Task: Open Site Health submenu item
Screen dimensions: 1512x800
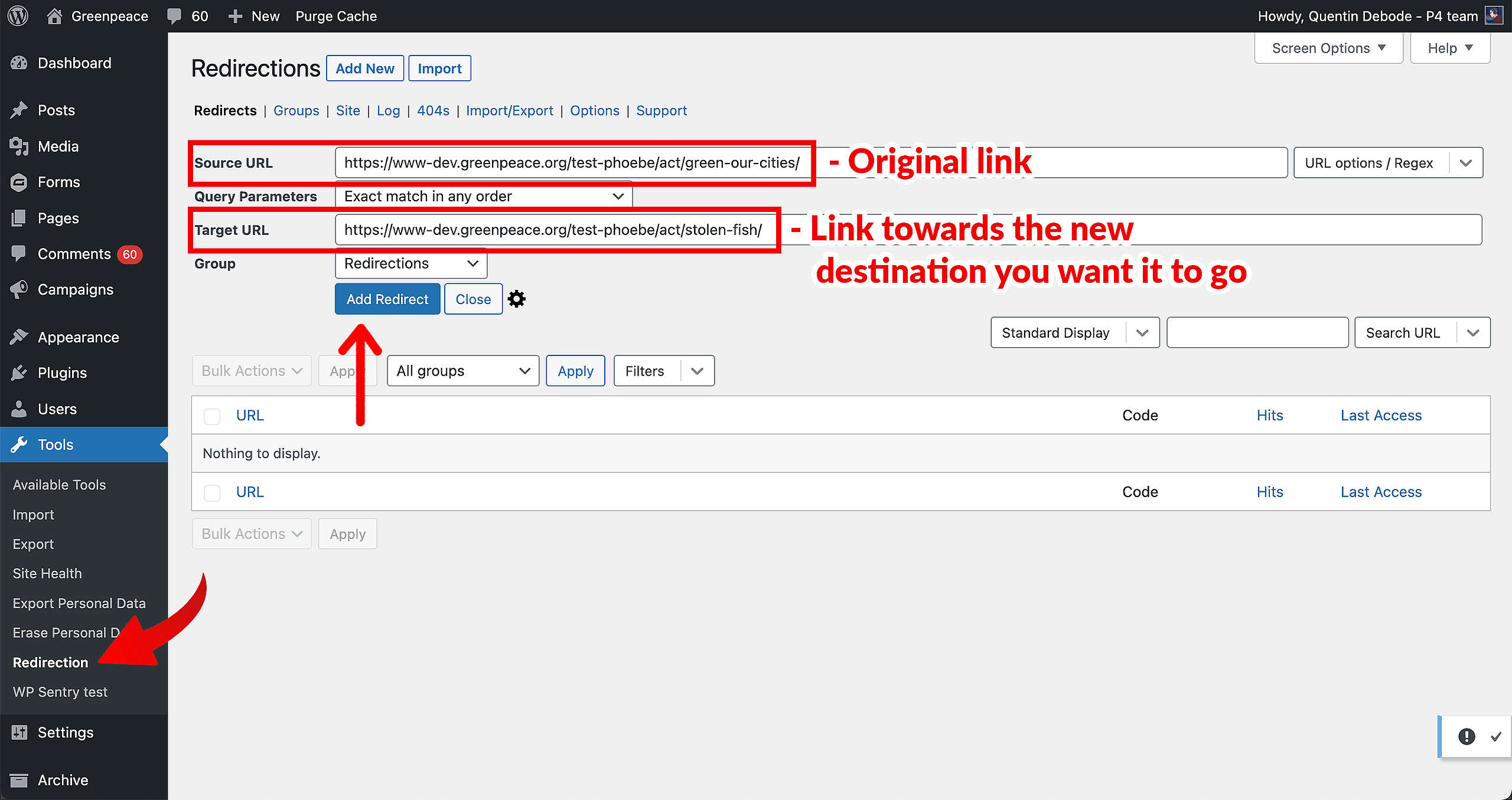Action: pyautogui.click(x=47, y=573)
